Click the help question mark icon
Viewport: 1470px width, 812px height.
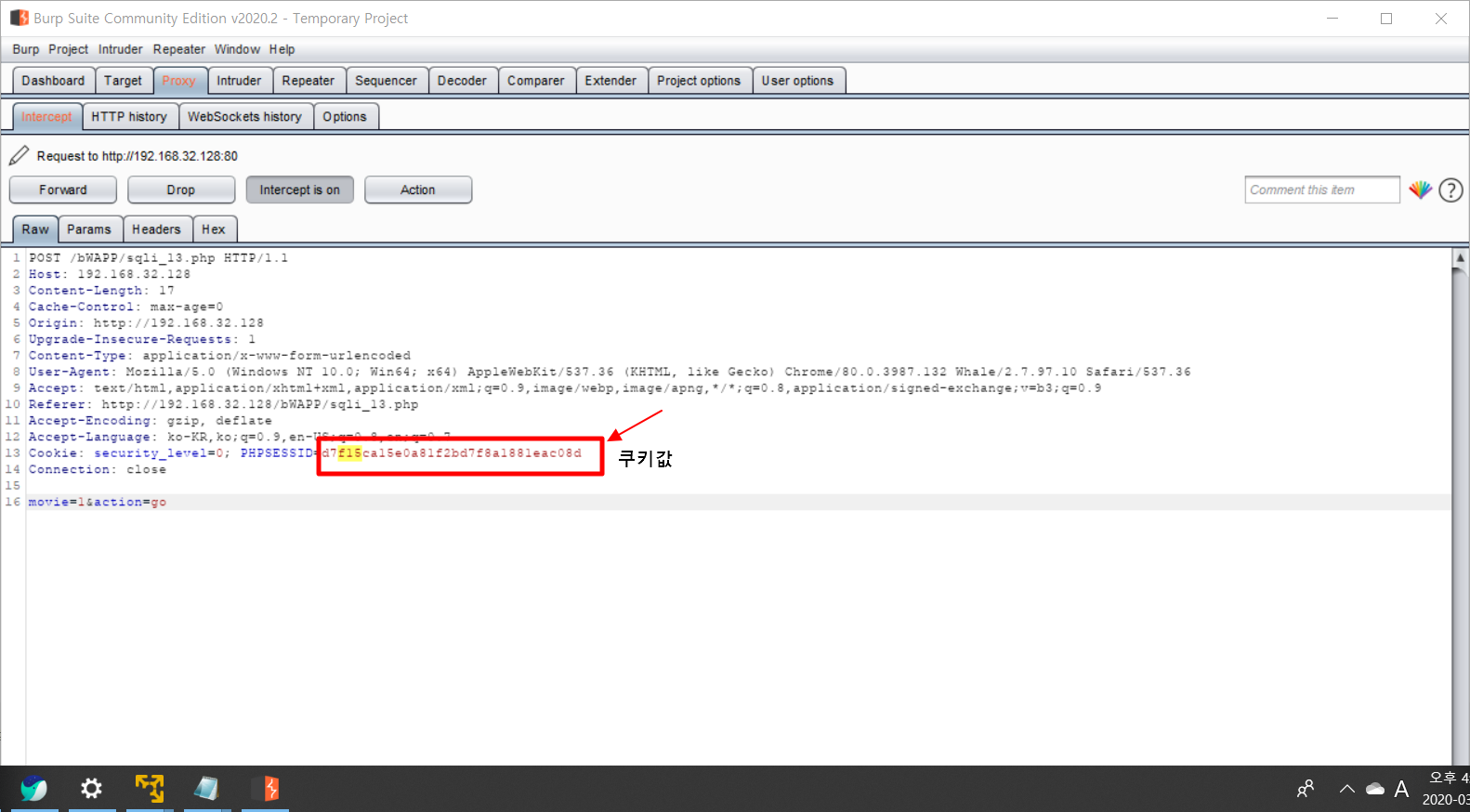(x=1450, y=190)
